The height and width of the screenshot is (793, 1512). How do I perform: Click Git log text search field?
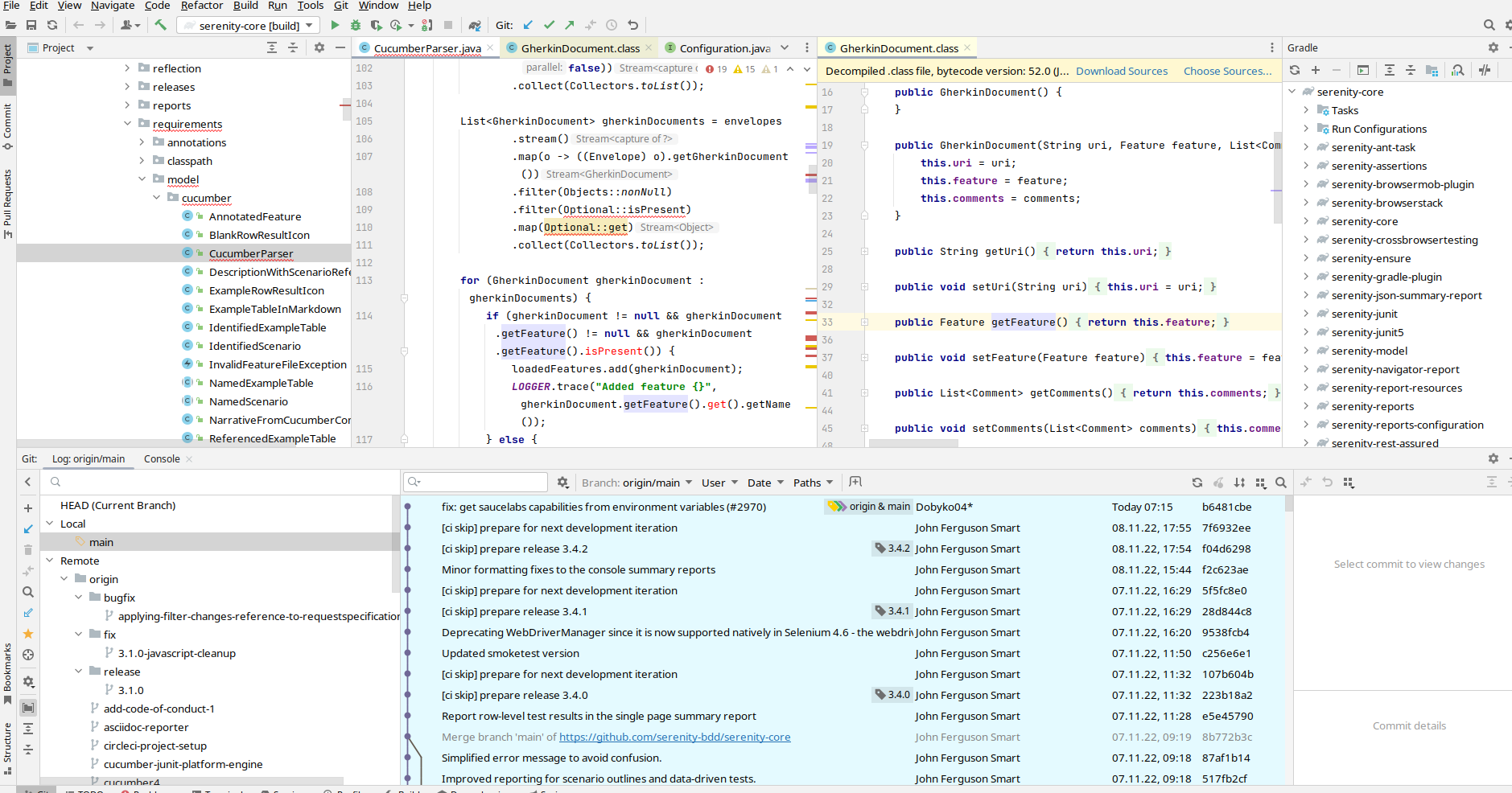[x=483, y=482]
